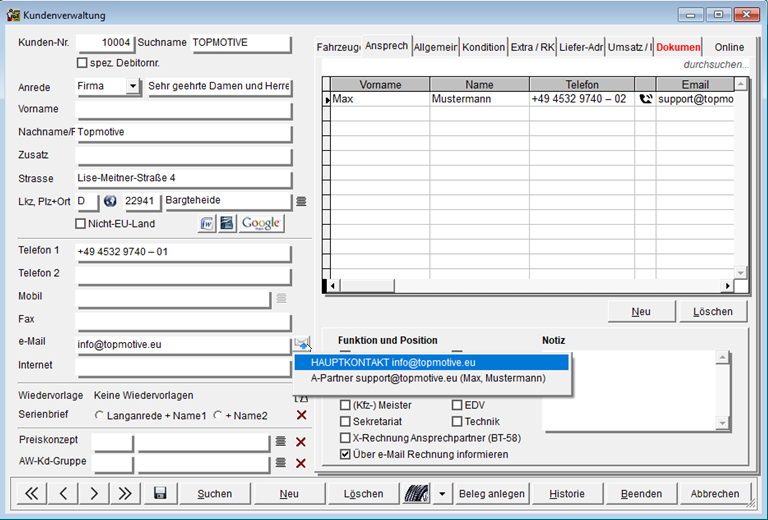Select Mustermann cell in contacts table
Viewport: 768px width, 520px height.
tap(479, 99)
